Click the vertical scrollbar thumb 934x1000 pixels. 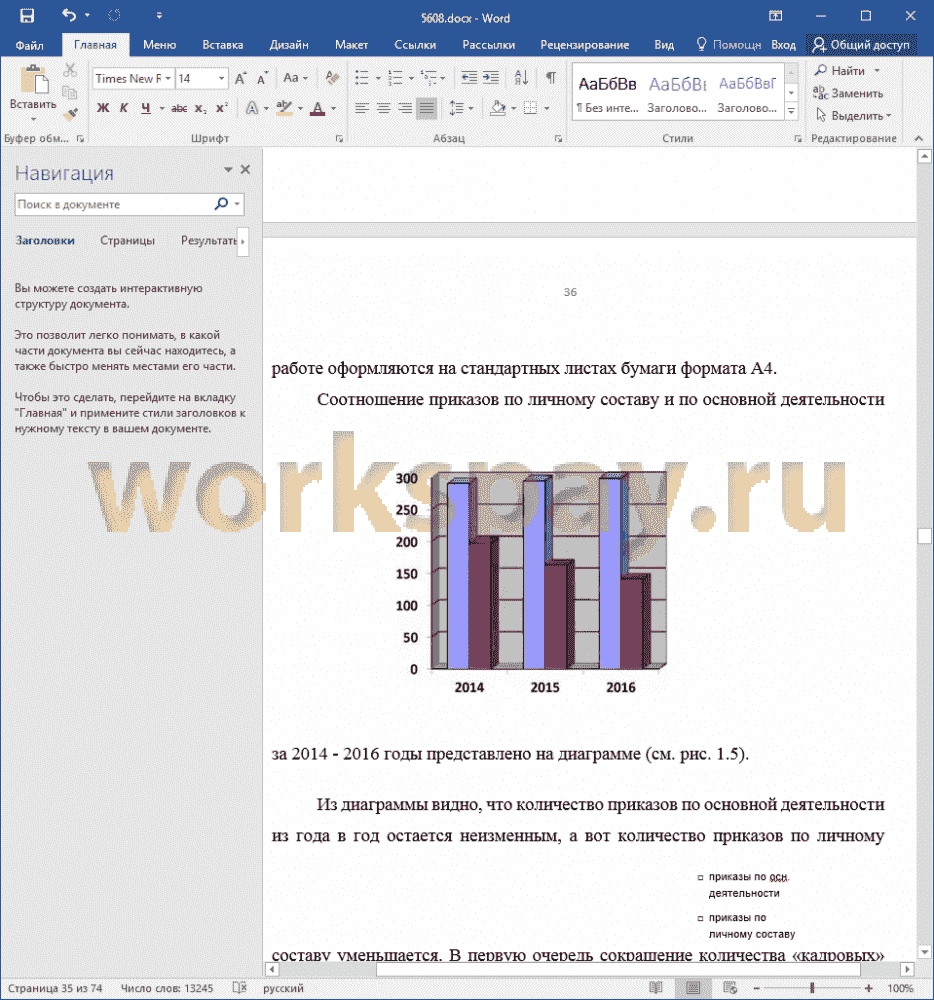924,535
